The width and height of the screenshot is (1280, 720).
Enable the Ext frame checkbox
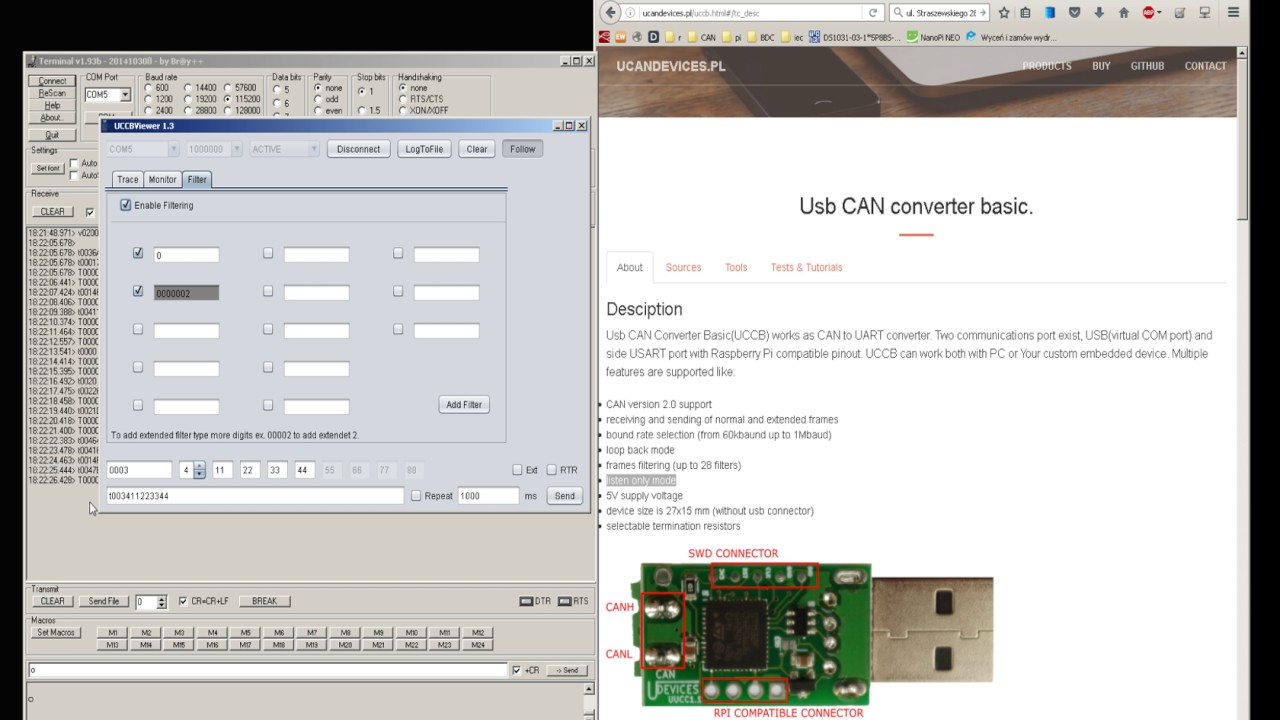[517, 470]
